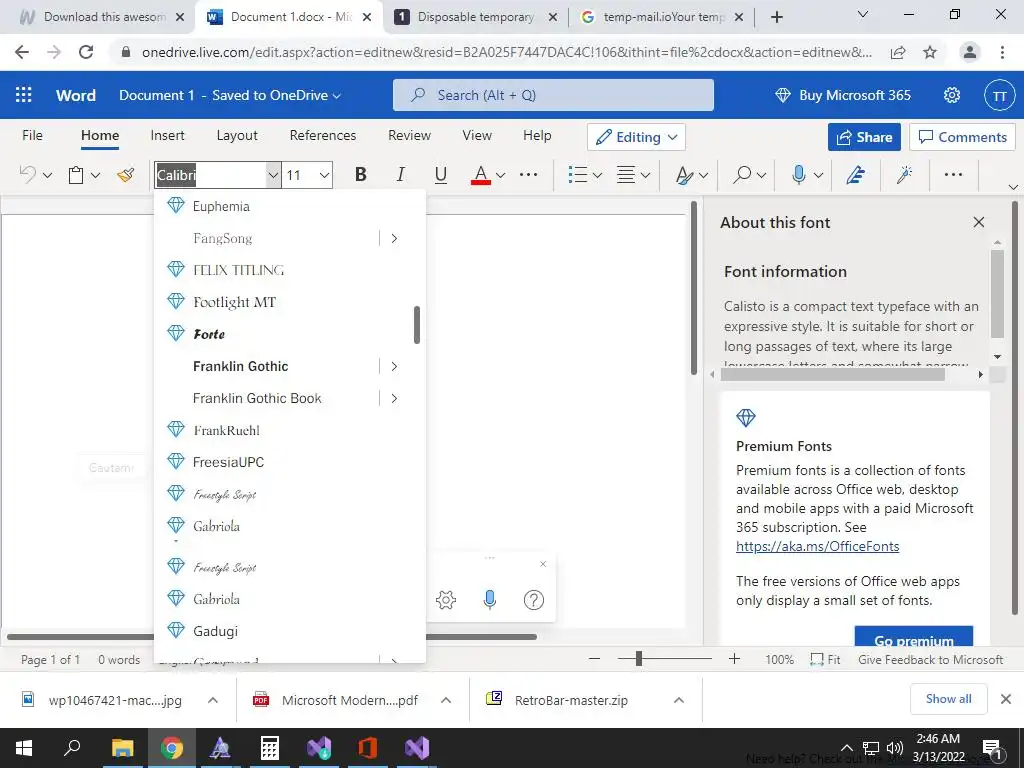
Task: Click the Search box in Word header
Action: point(553,95)
